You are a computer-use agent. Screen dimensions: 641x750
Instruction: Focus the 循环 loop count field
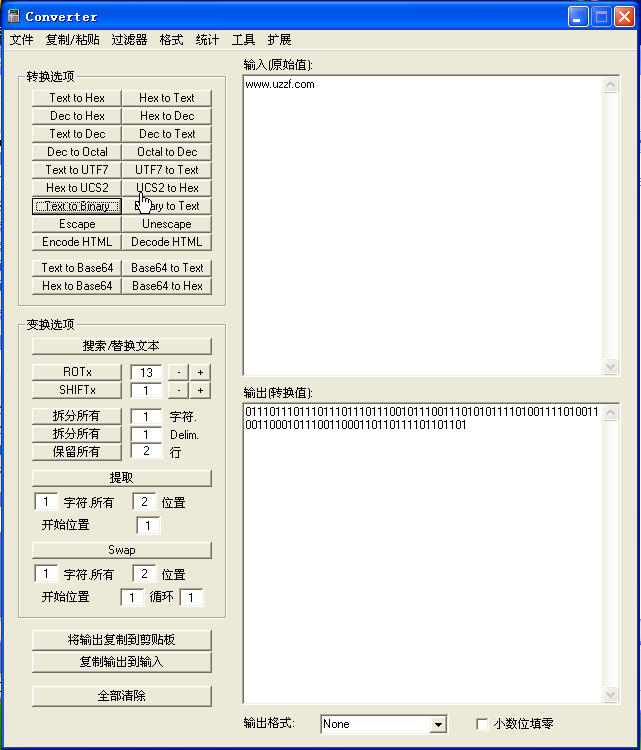pyautogui.click(x=191, y=597)
